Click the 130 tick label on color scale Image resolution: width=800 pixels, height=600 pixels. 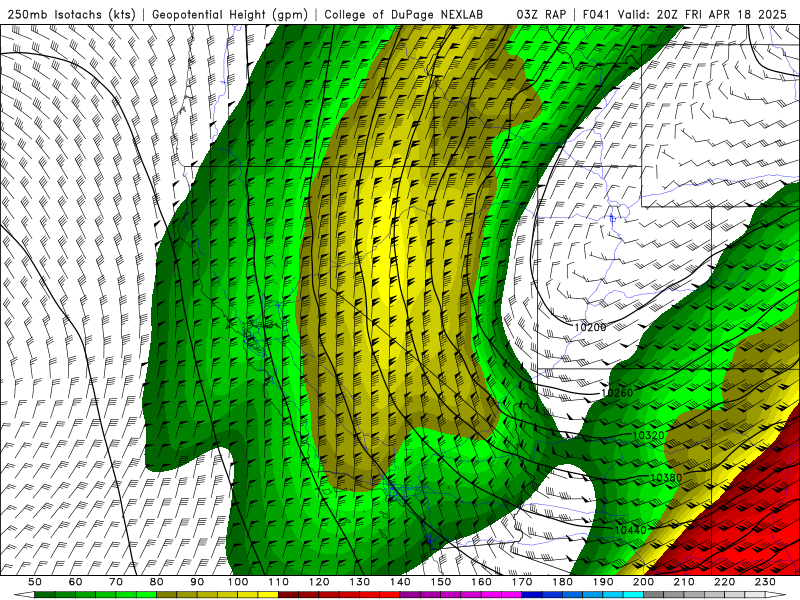(360, 582)
